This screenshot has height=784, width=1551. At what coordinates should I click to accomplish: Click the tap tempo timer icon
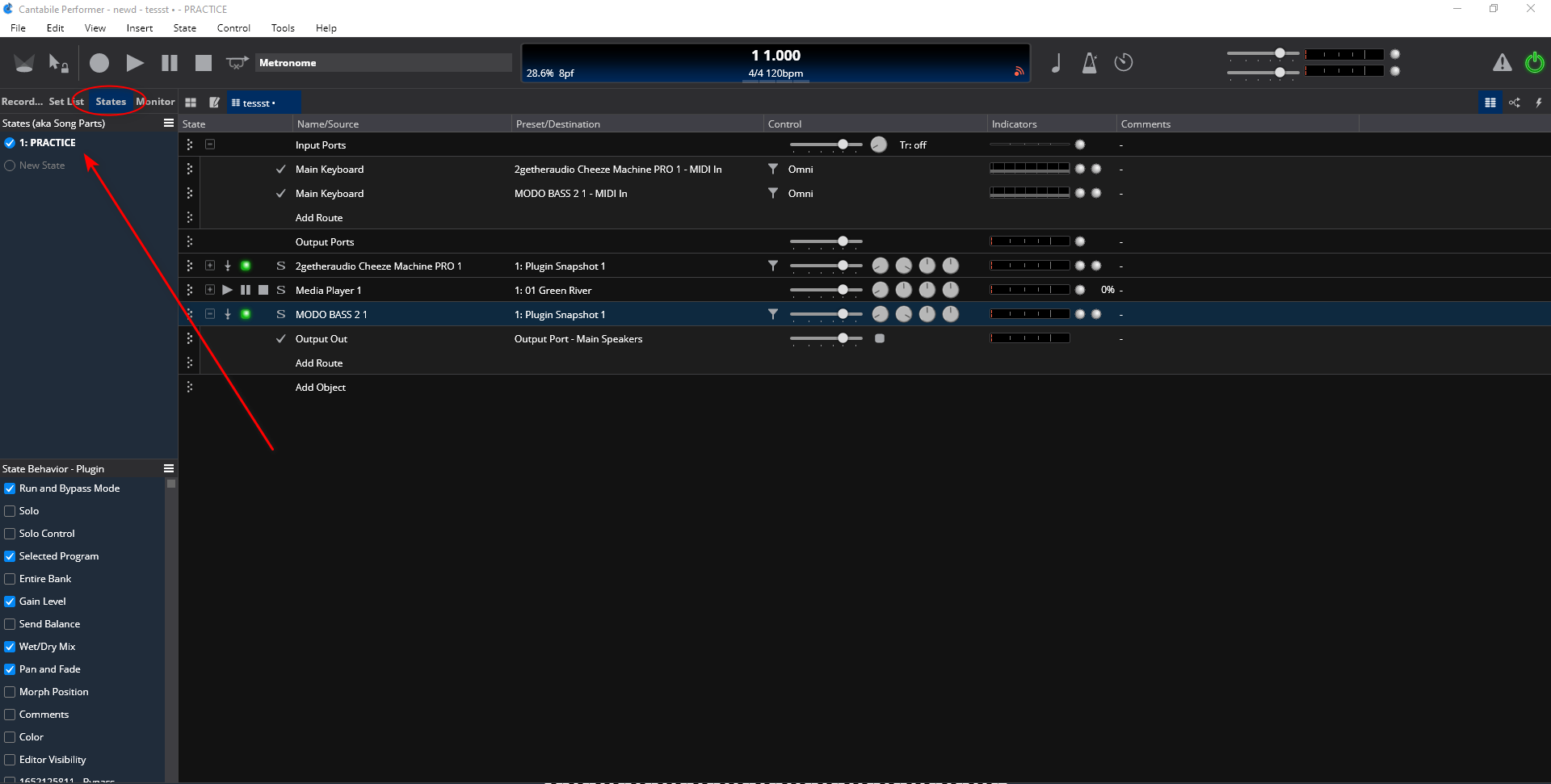pos(1124,63)
